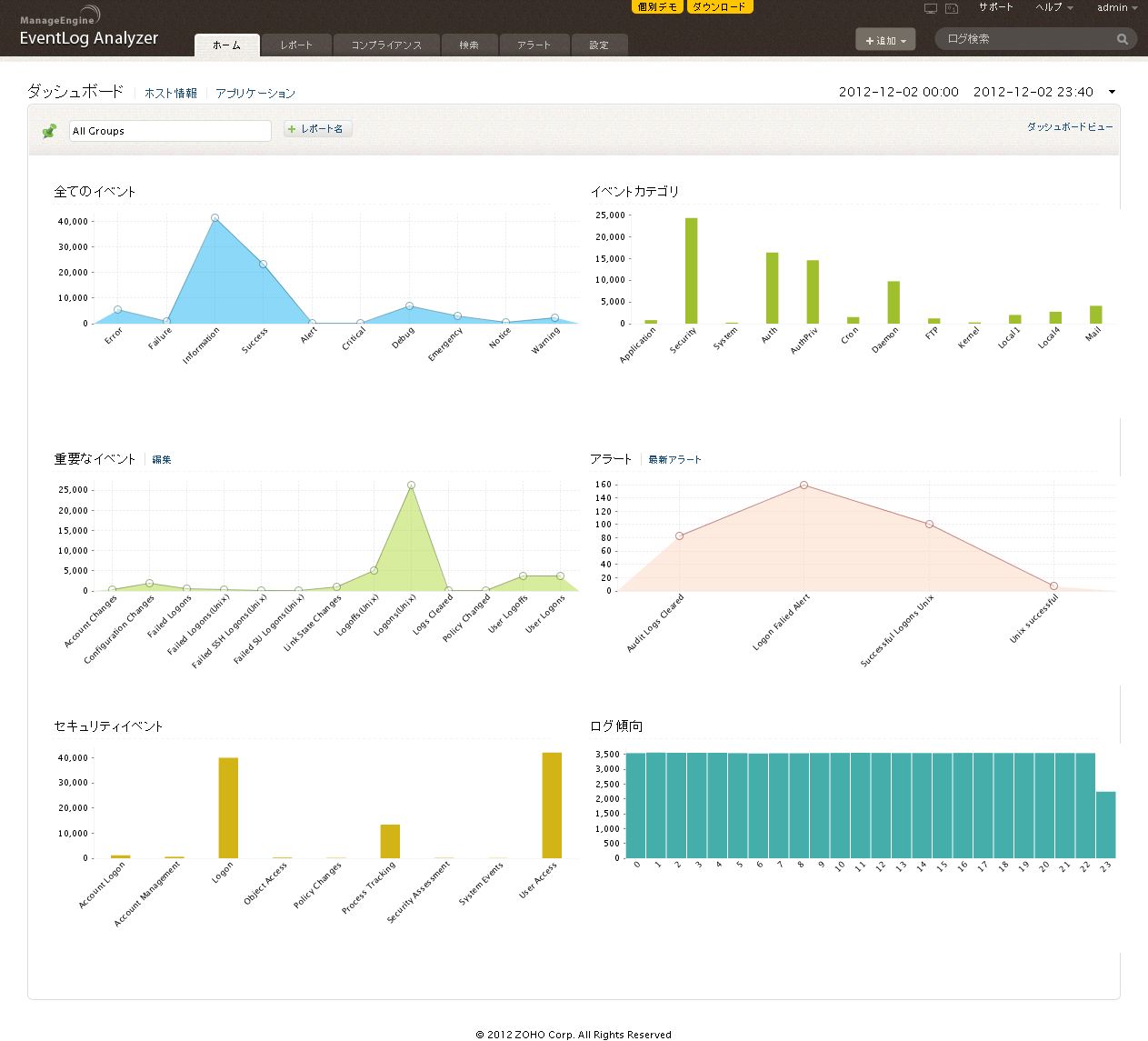This screenshot has height=1041, width=1148.
Task: Go to the アラート tab
Action: pos(534,45)
